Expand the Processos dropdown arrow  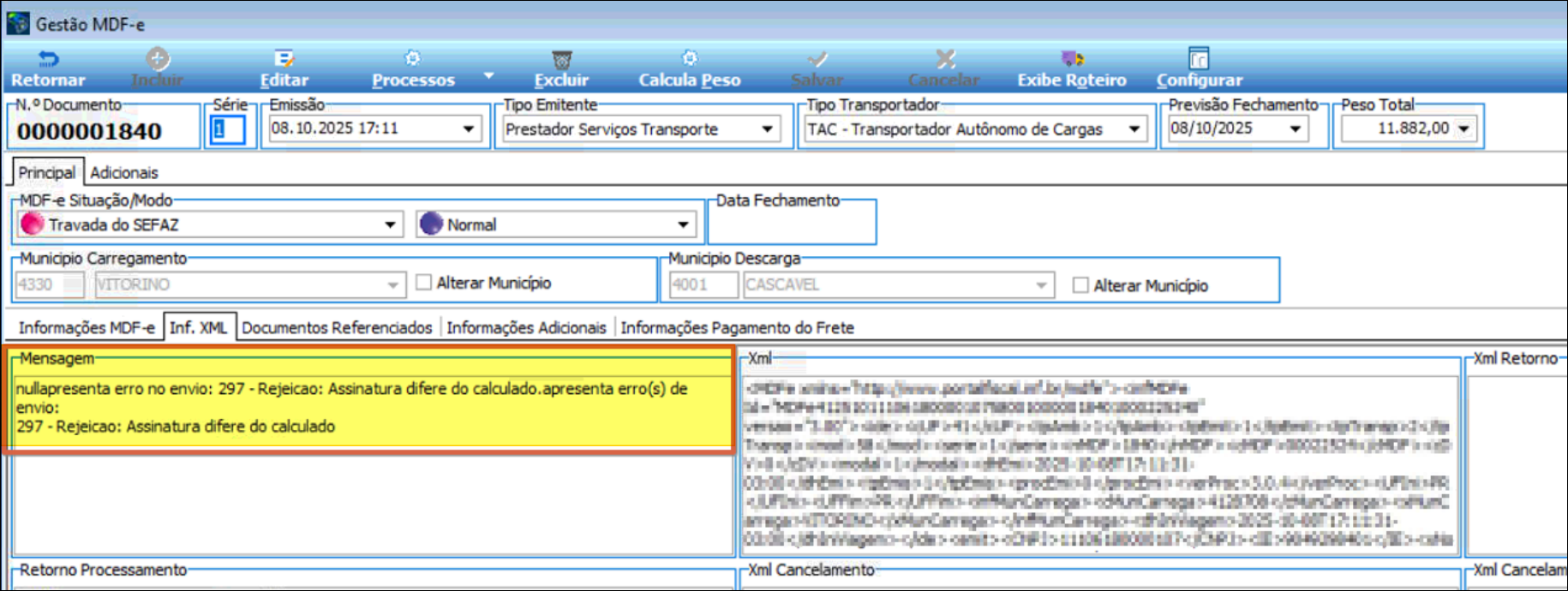(488, 76)
